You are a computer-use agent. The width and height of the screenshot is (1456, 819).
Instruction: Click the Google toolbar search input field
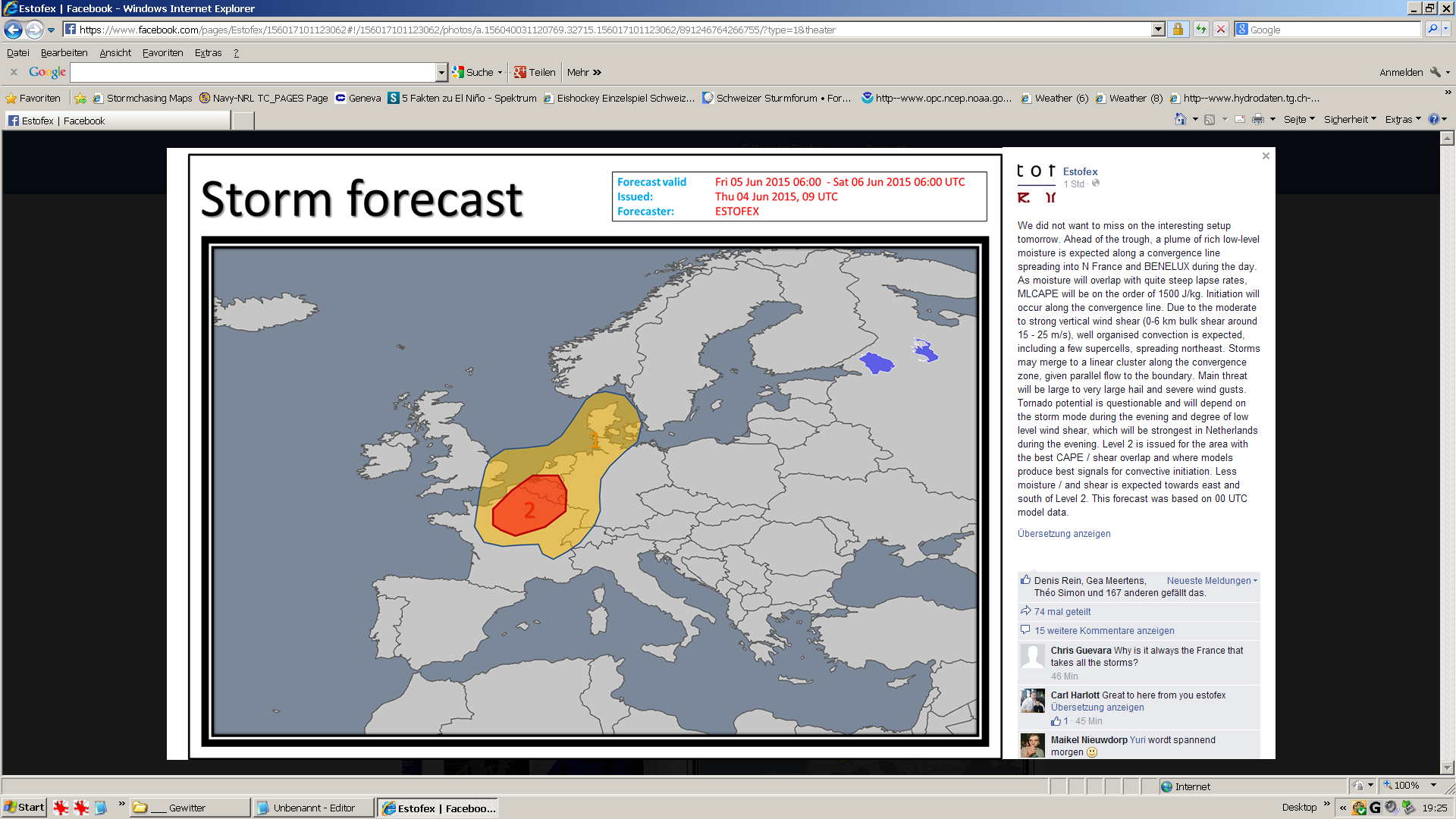253,72
